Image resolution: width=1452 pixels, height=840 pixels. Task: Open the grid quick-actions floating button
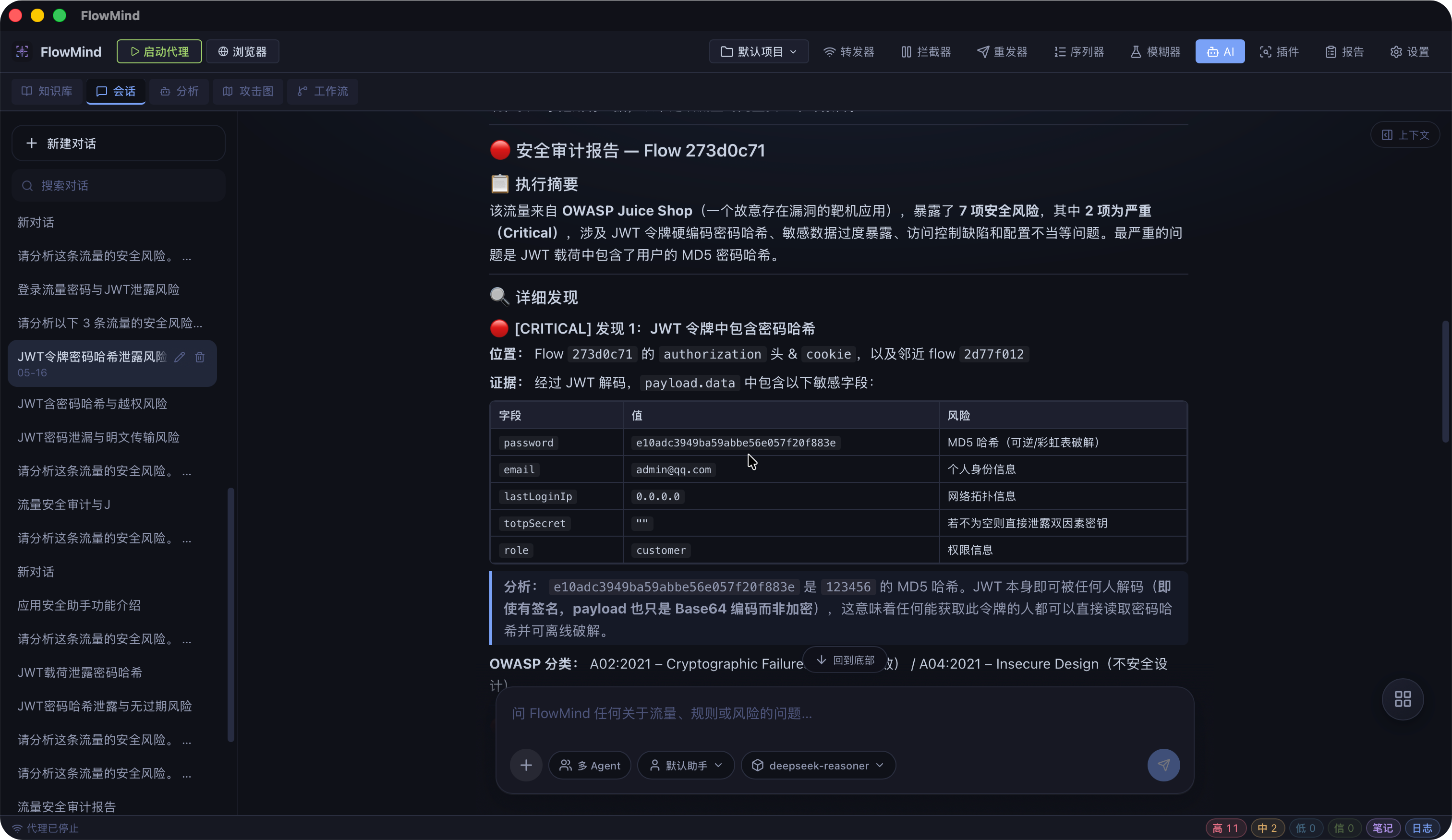tap(1403, 699)
